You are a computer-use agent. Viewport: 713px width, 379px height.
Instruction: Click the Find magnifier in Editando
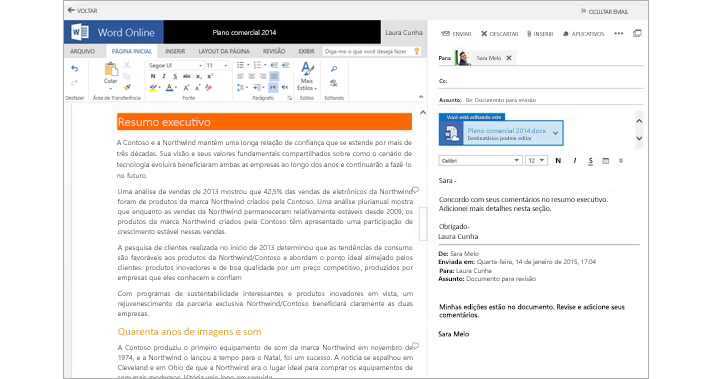point(334,69)
